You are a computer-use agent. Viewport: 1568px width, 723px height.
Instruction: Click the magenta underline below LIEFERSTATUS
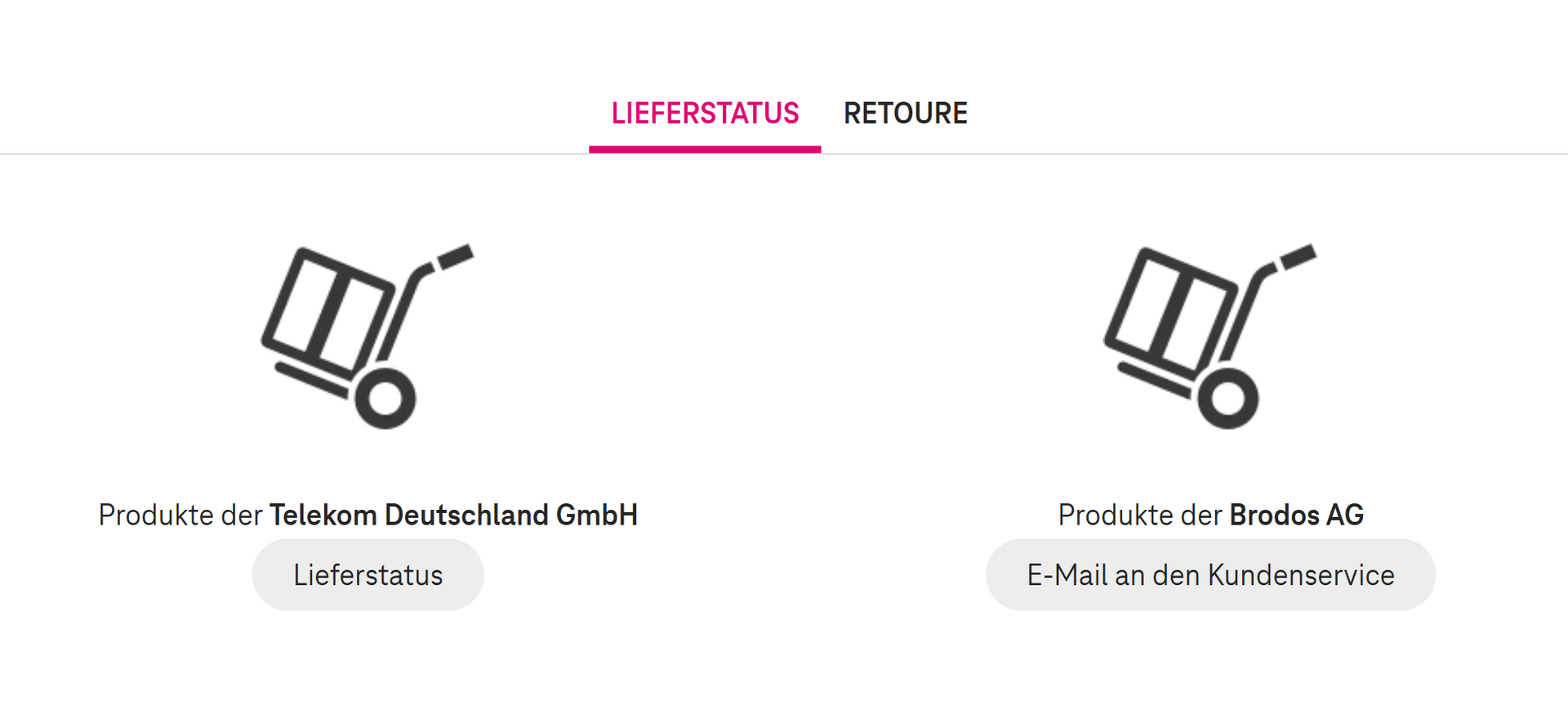click(x=705, y=150)
